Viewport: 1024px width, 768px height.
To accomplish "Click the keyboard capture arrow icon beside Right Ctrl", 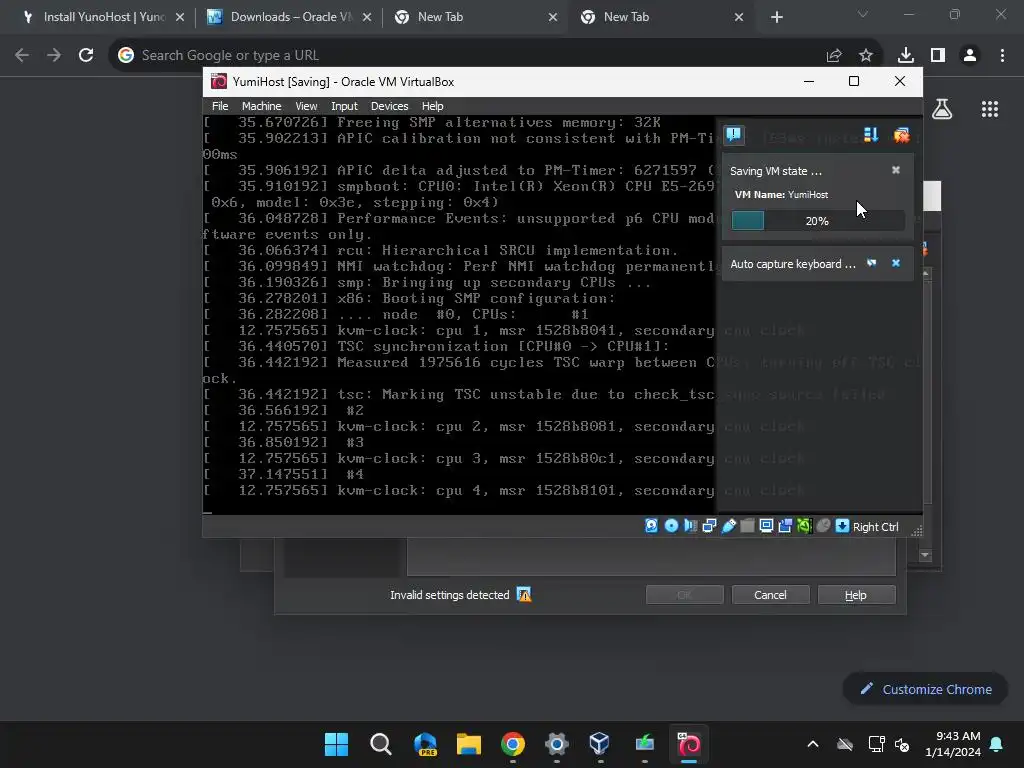I will pyautogui.click(x=842, y=526).
